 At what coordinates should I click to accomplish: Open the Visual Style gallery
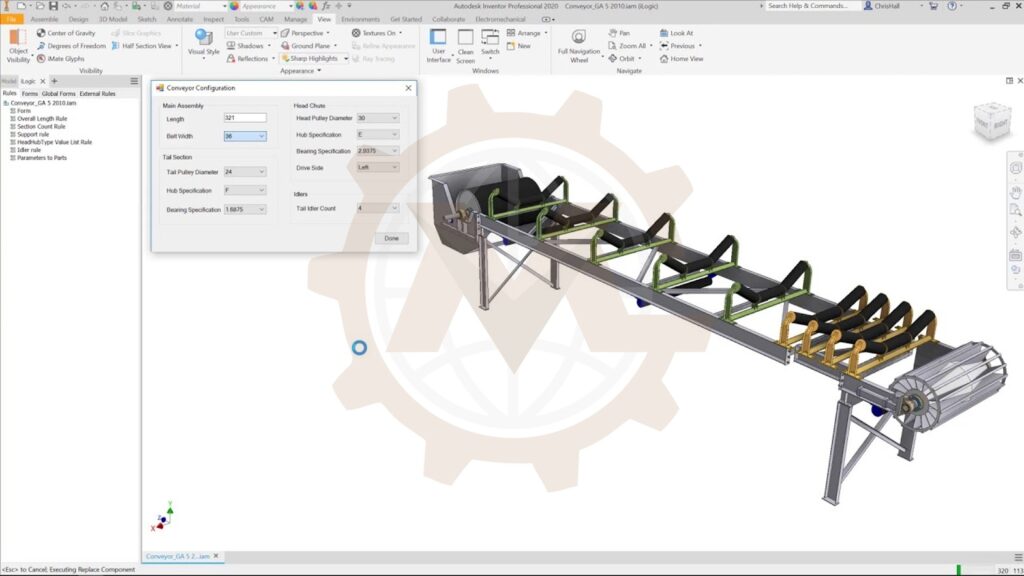tap(204, 44)
